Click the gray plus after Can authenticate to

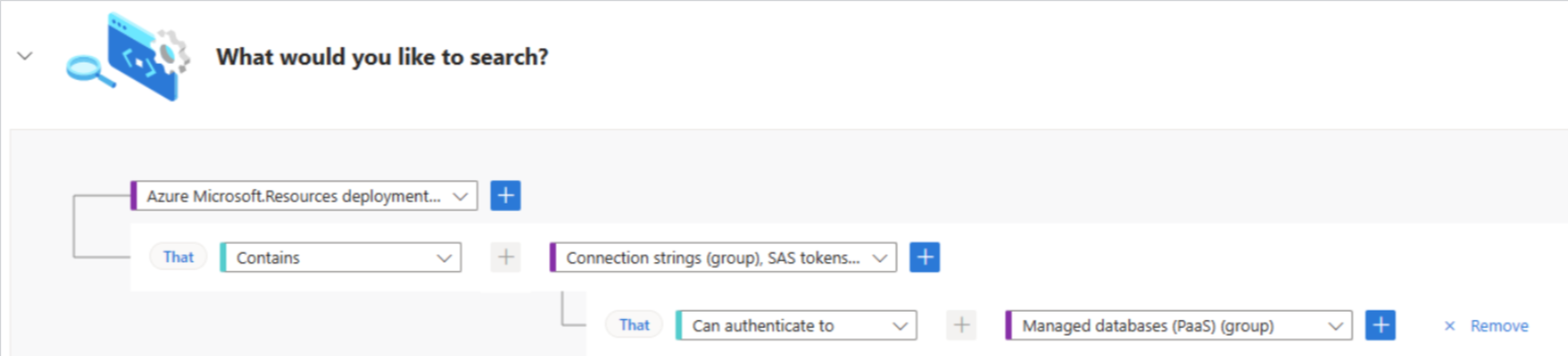point(961,326)
